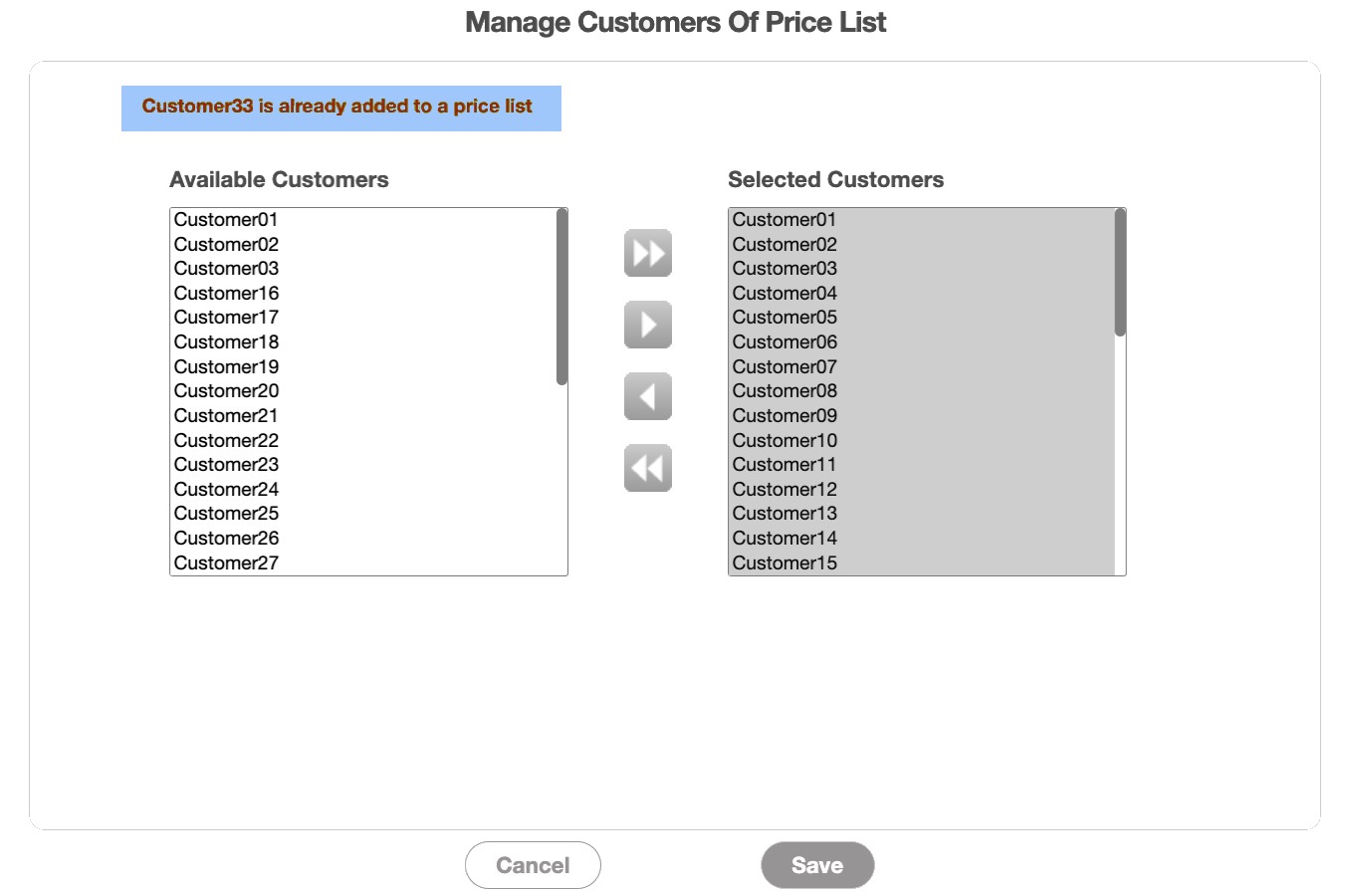
Task: Click the move all right double-arrow button
Action: click(648, 253)
